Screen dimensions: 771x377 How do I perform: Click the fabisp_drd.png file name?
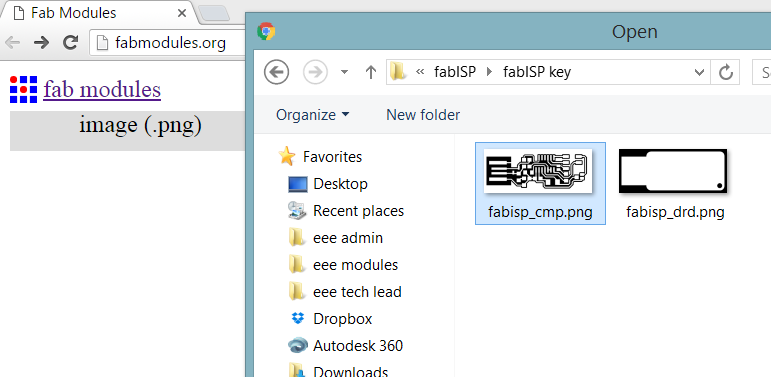pos(676,212)
